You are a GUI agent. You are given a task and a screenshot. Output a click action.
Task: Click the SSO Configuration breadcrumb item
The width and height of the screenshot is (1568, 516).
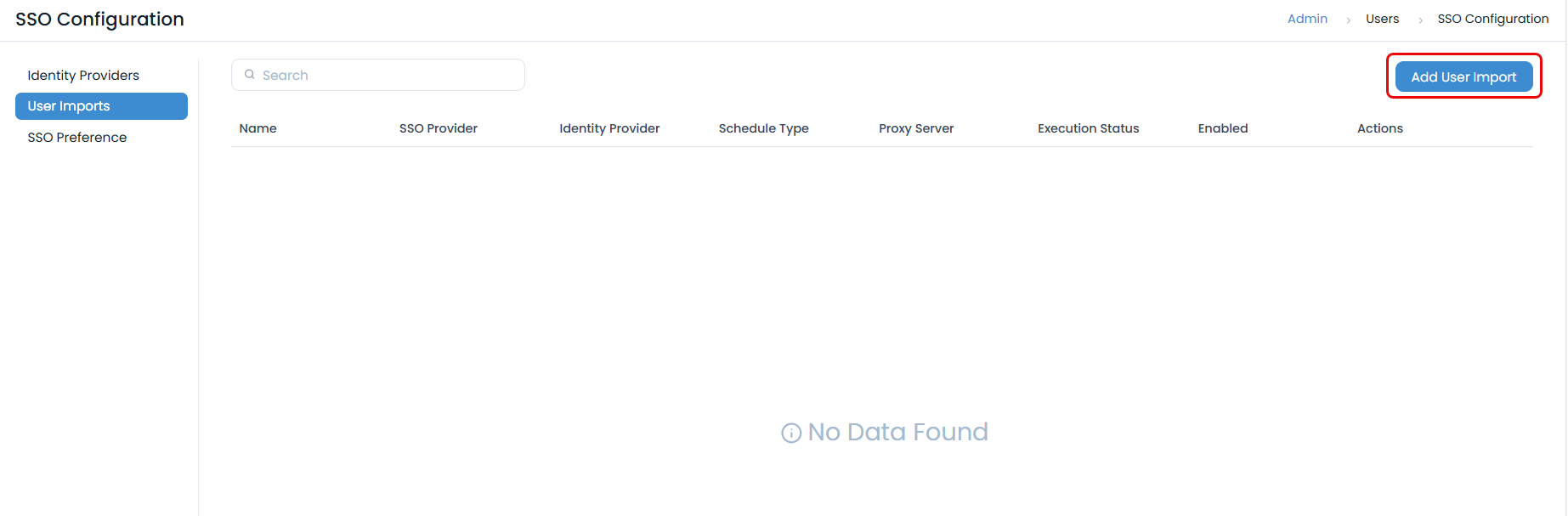pyautogui.click(x=1492, y=19)
